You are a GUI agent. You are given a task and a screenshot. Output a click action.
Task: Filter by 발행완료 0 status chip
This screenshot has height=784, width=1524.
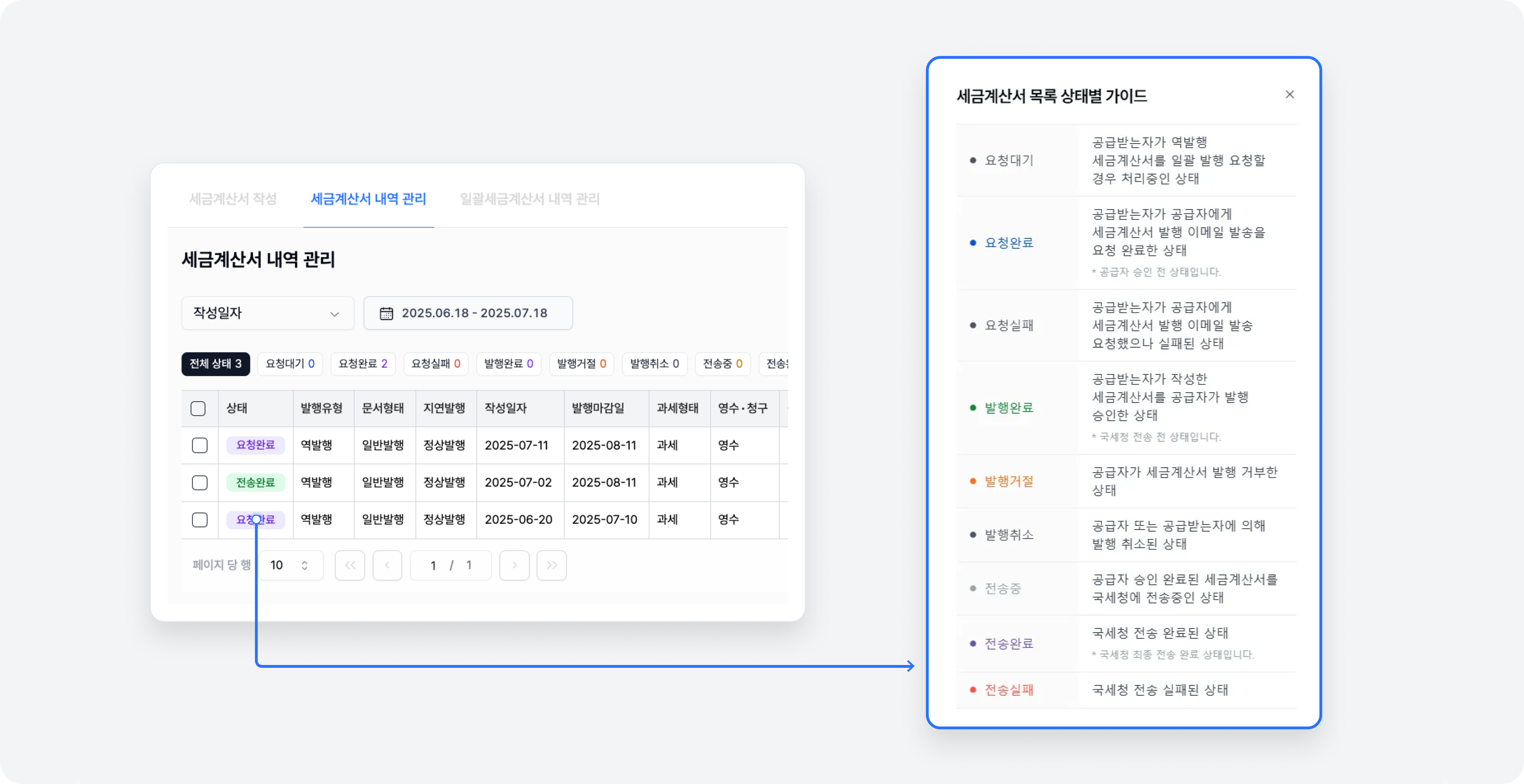tap(508, 364)
